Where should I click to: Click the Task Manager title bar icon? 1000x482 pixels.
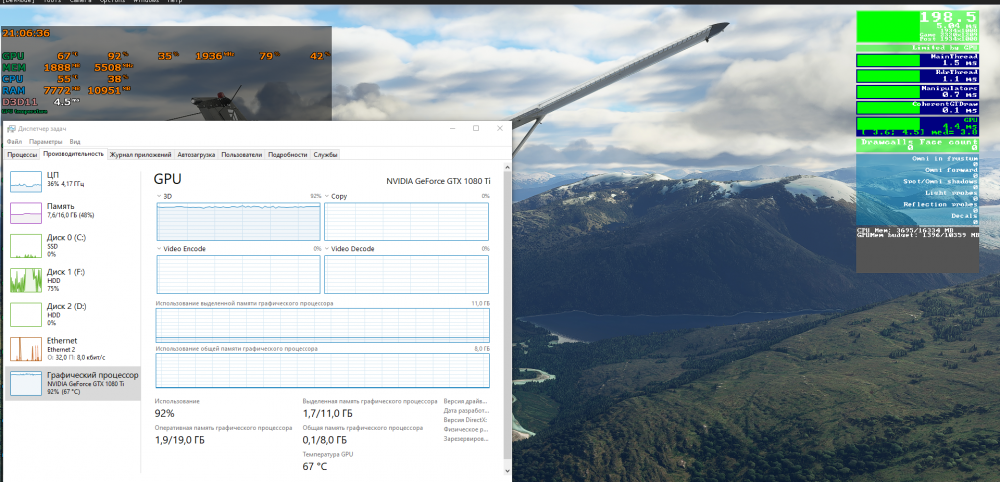(x=11, y=128)
